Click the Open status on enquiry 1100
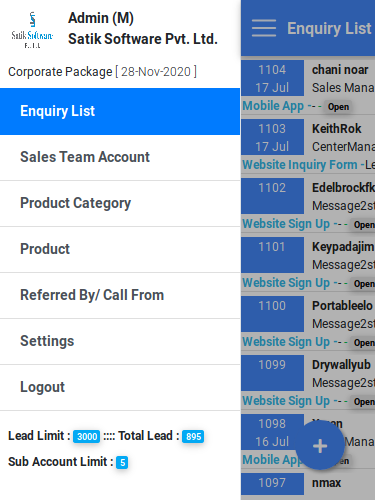Screen dimensions: 375x500 point(364,343)
